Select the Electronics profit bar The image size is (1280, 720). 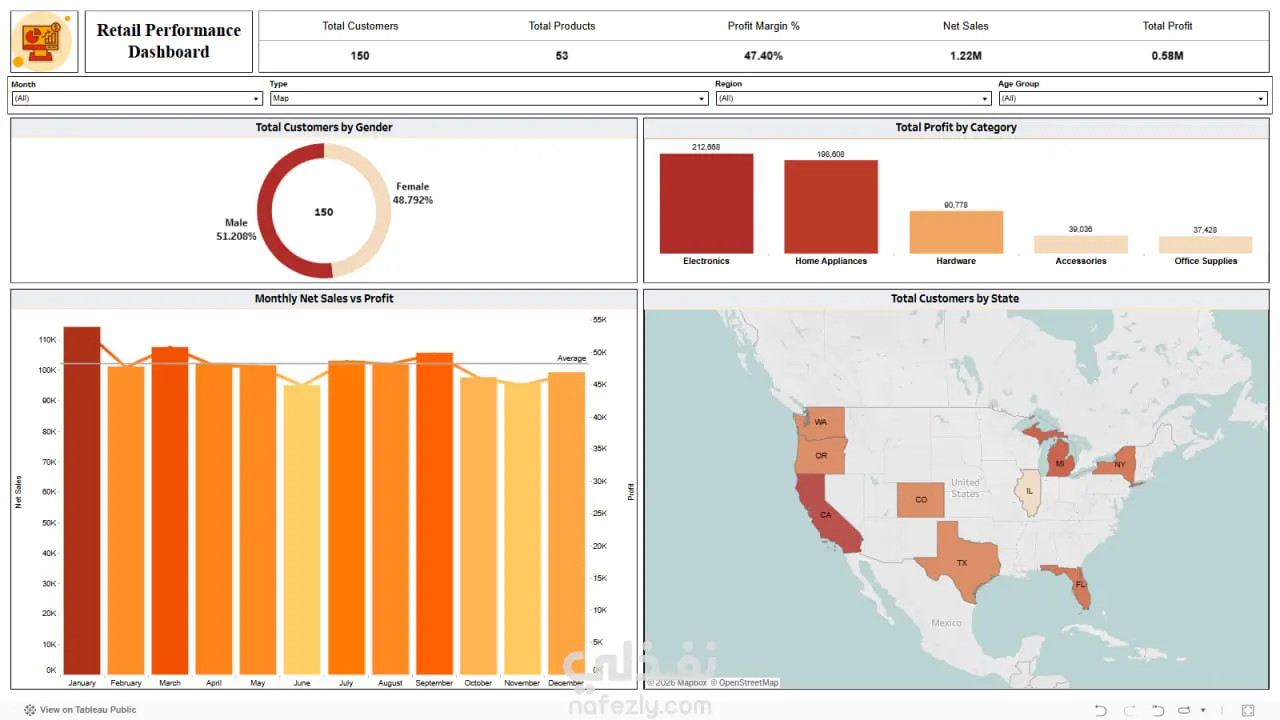coord(706,203)
